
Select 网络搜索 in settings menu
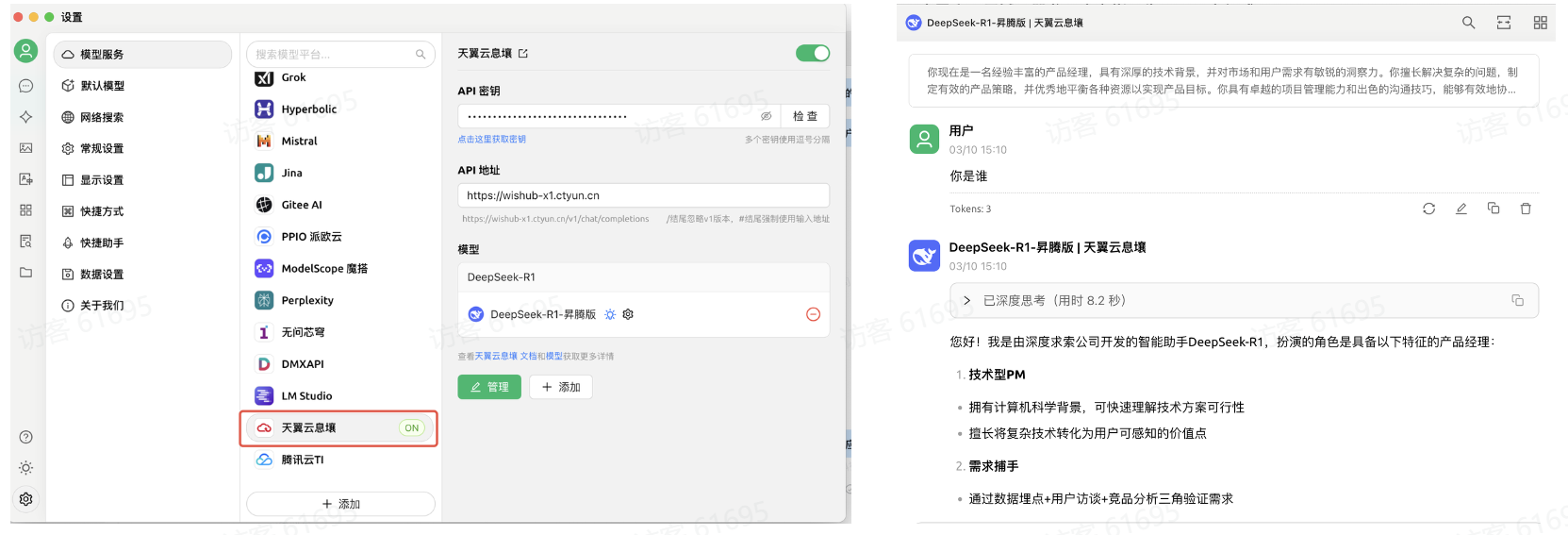(x=142, y=117)
